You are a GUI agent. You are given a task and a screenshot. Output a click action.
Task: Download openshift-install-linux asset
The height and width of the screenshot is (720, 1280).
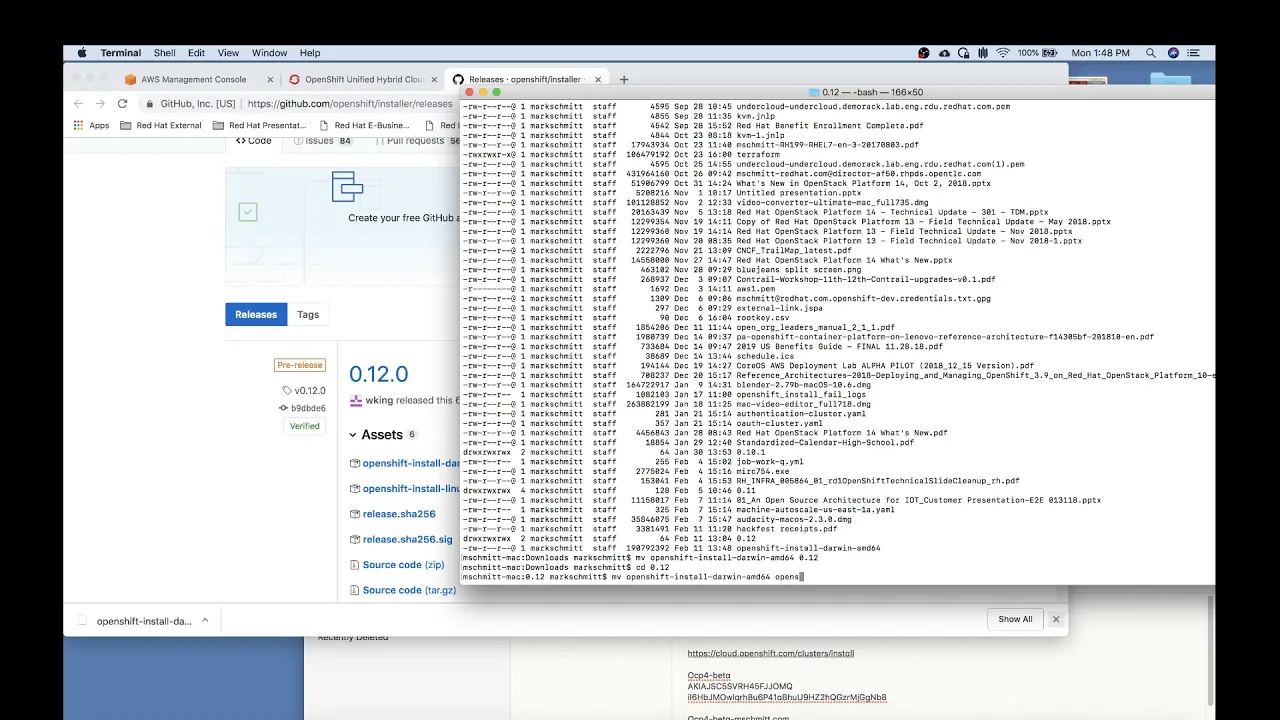pos(411,489)
